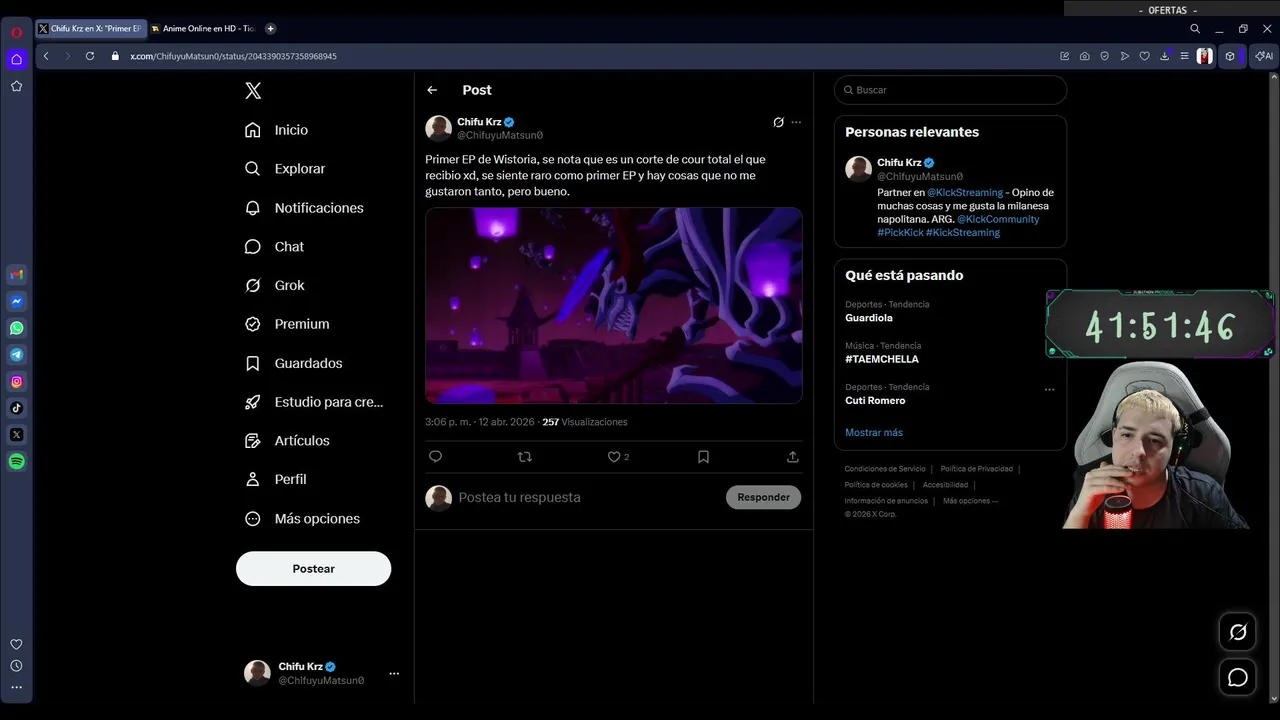The image size is (1280, 720).
Task: Open the sidebar heart favorites icon
Action: pyautogui.click(x=16, y=644)
